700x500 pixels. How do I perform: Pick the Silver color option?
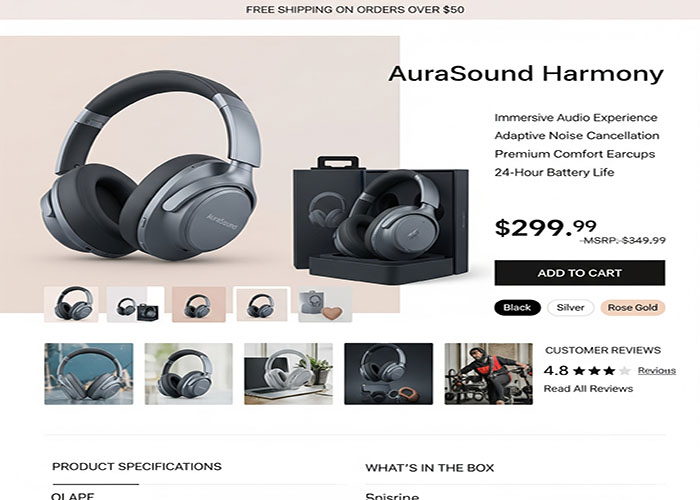(571, 308)
